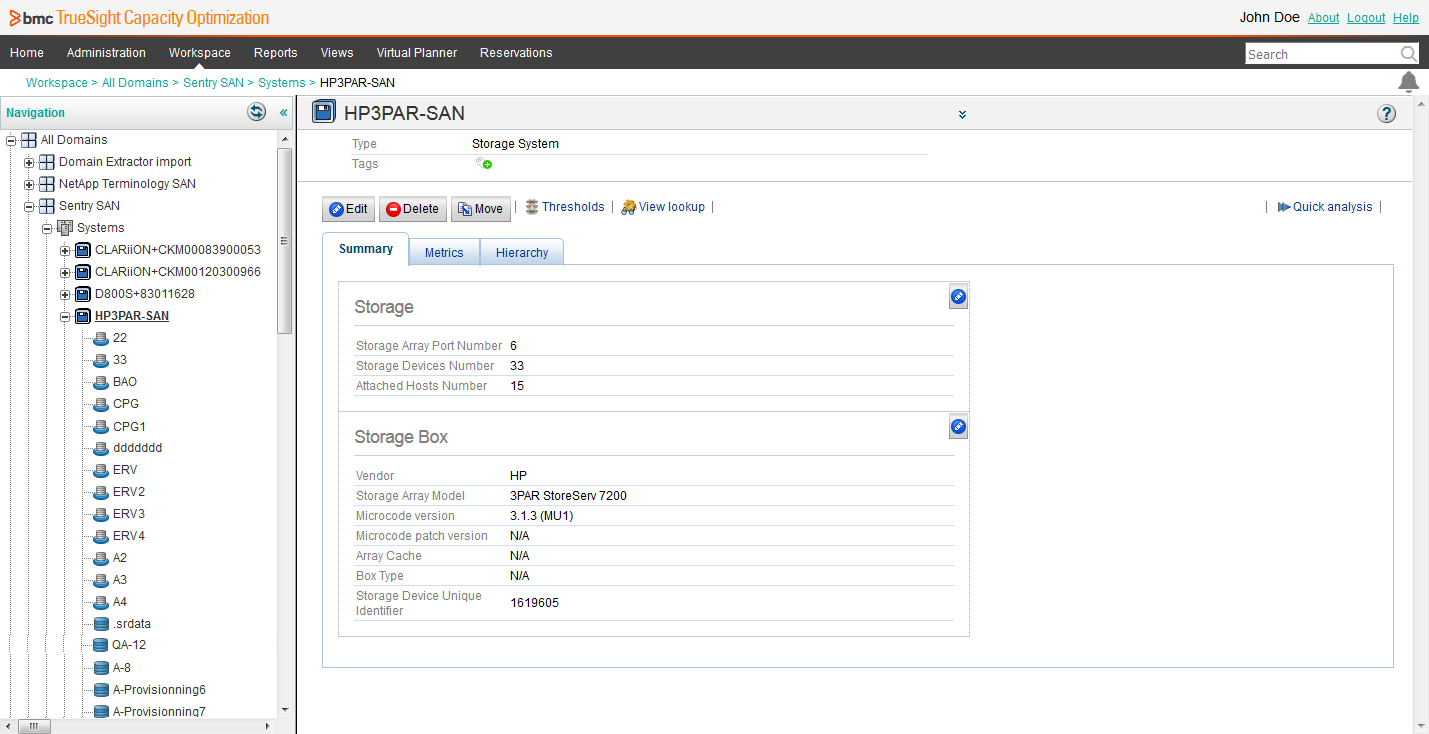1429x734 pixels.
Task: Edit the Storage section with pencil icon
Action: (x=958, y=296)
